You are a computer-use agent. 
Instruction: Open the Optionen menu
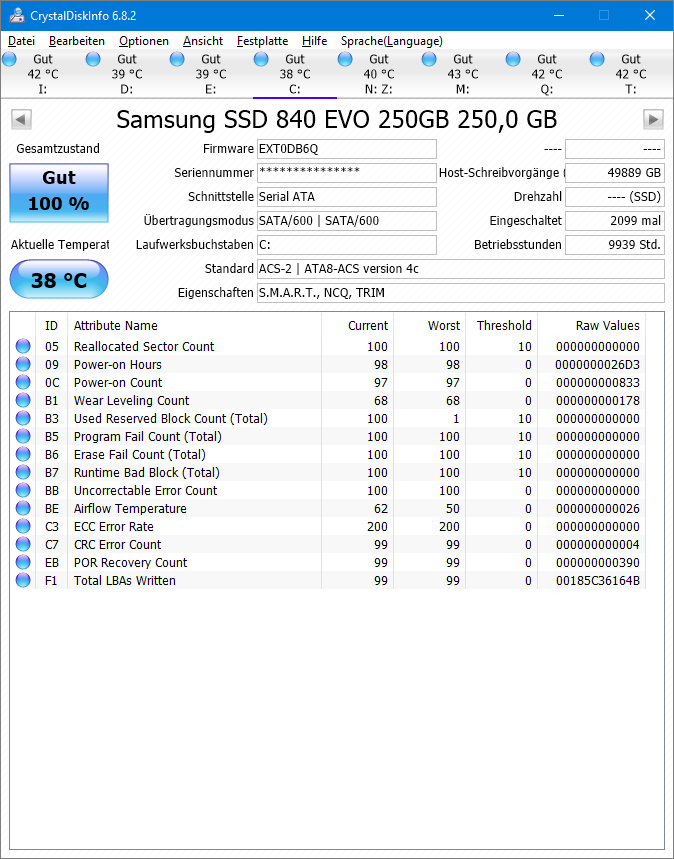click(x=144, y=41)
